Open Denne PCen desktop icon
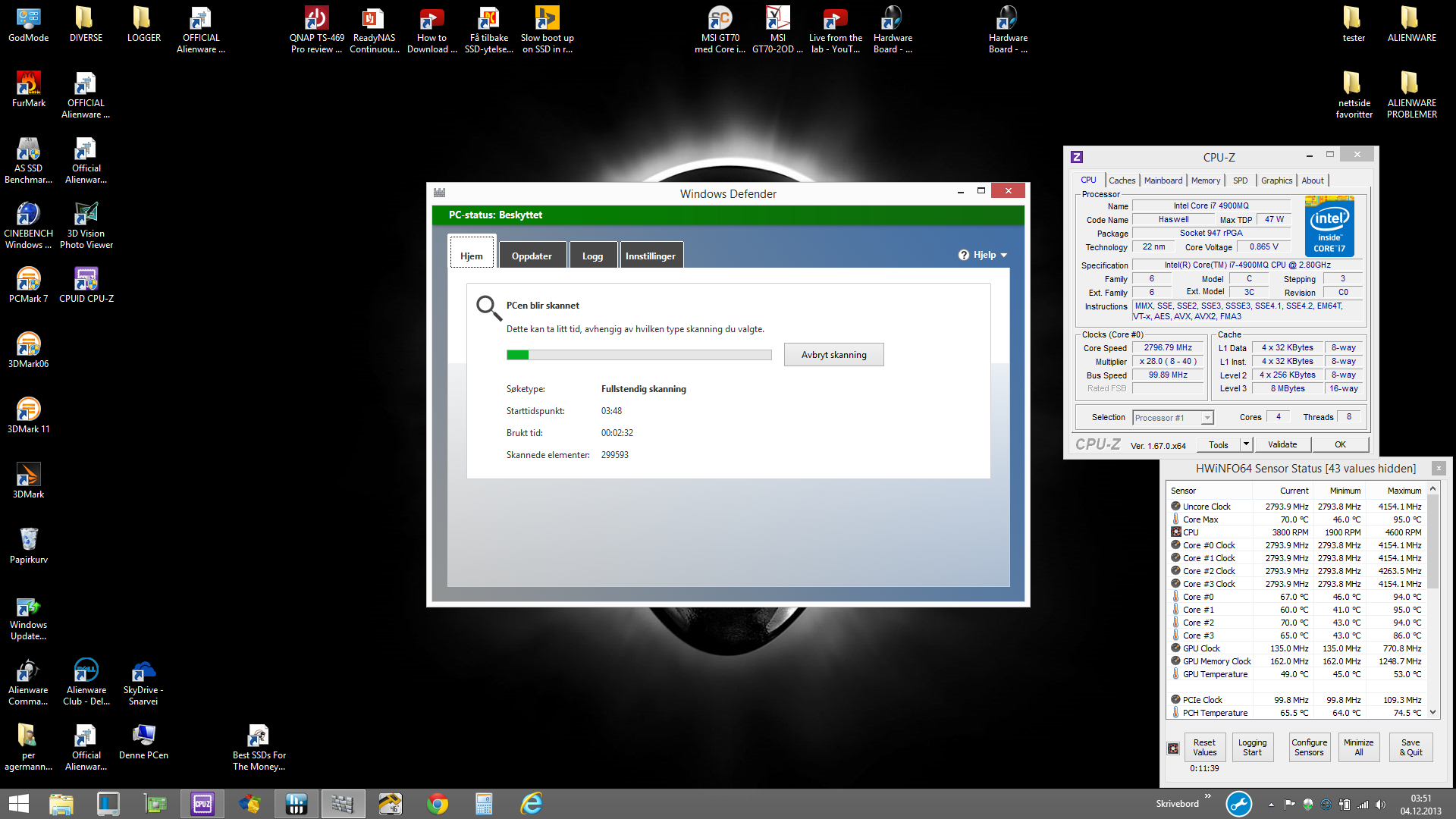The height and width of the screenshot is (819, 1456). pyautogui.click(x=143, y=742)
